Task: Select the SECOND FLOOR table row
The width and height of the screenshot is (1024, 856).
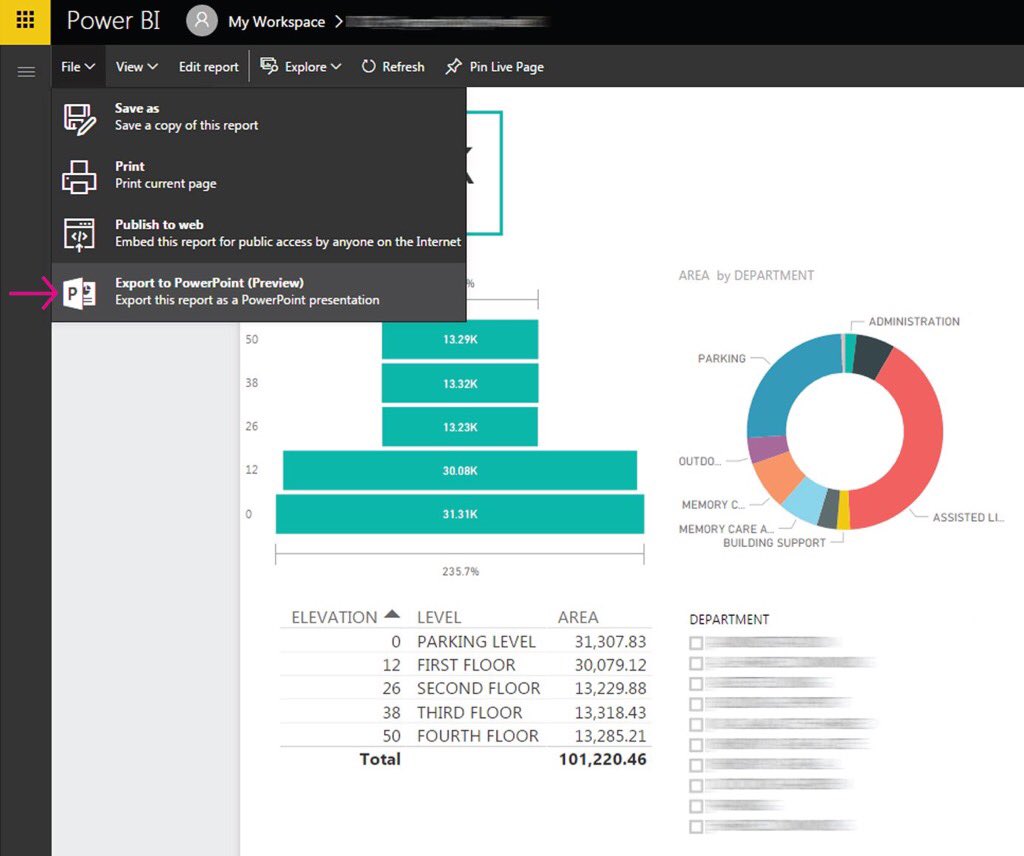Action: click(466, 688)
